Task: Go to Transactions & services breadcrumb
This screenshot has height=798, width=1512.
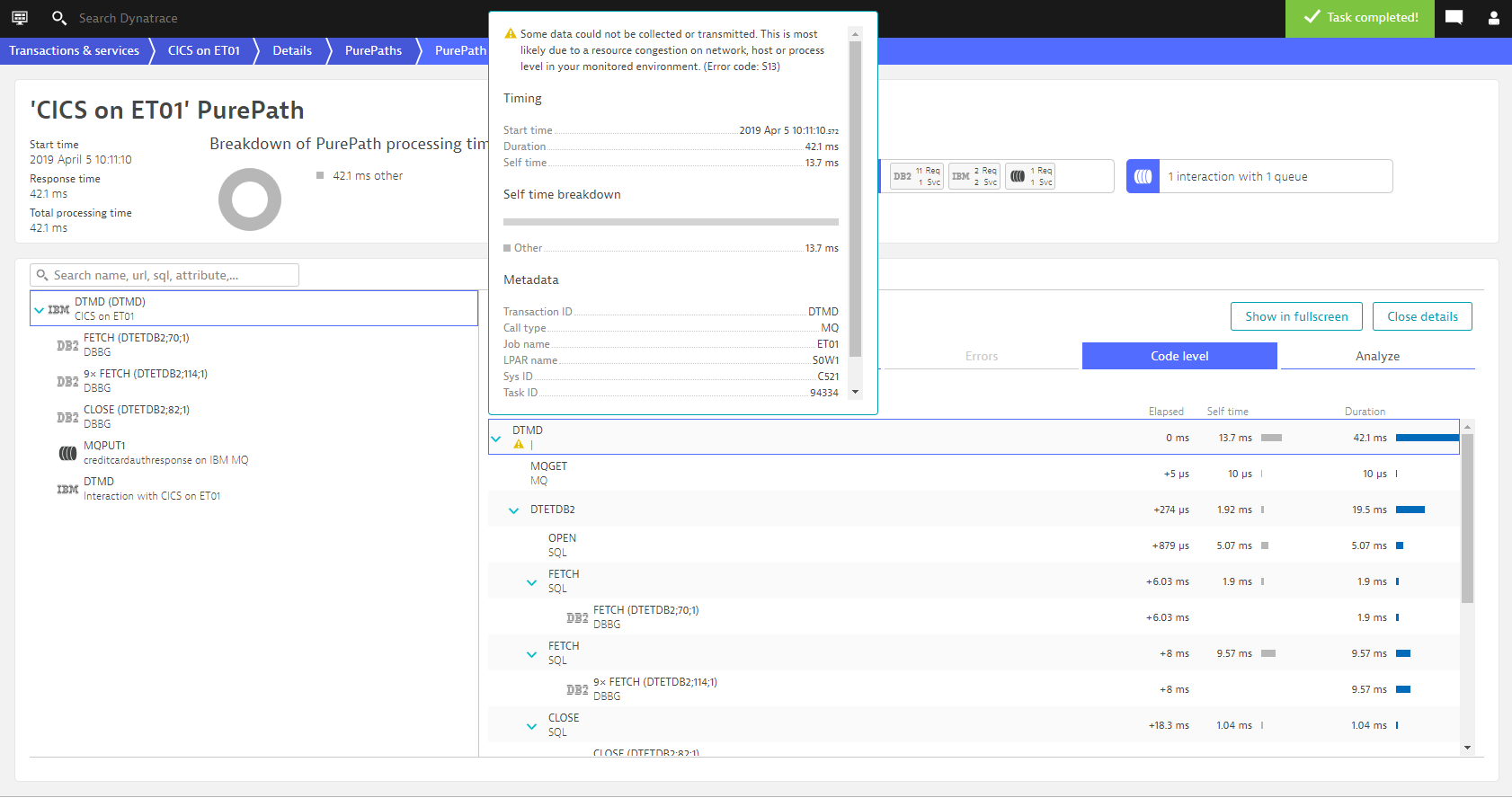Action: (x=75, y=50)
